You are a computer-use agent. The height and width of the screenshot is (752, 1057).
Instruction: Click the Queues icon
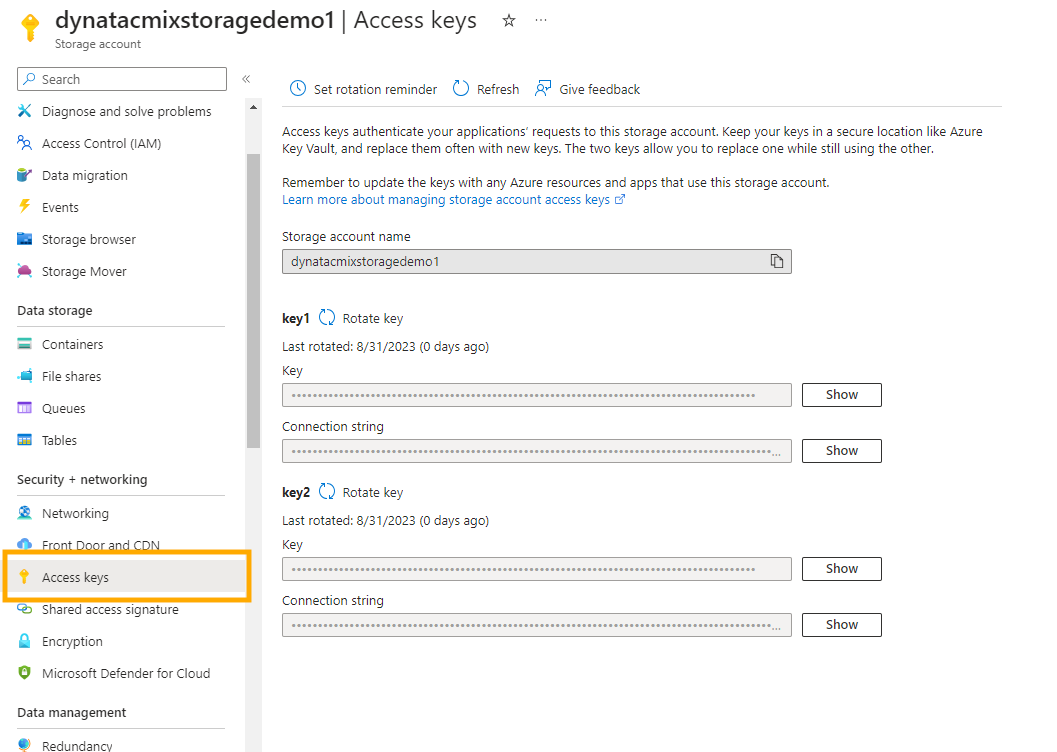[24, 408]
